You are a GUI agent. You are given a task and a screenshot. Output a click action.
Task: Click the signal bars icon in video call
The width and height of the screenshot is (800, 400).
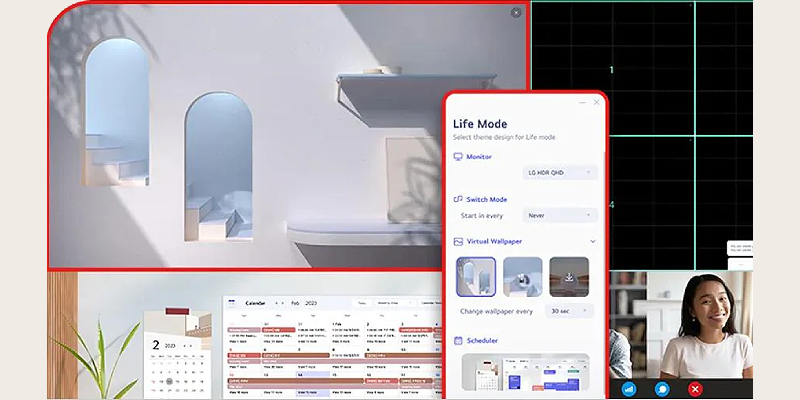point(629,388)
